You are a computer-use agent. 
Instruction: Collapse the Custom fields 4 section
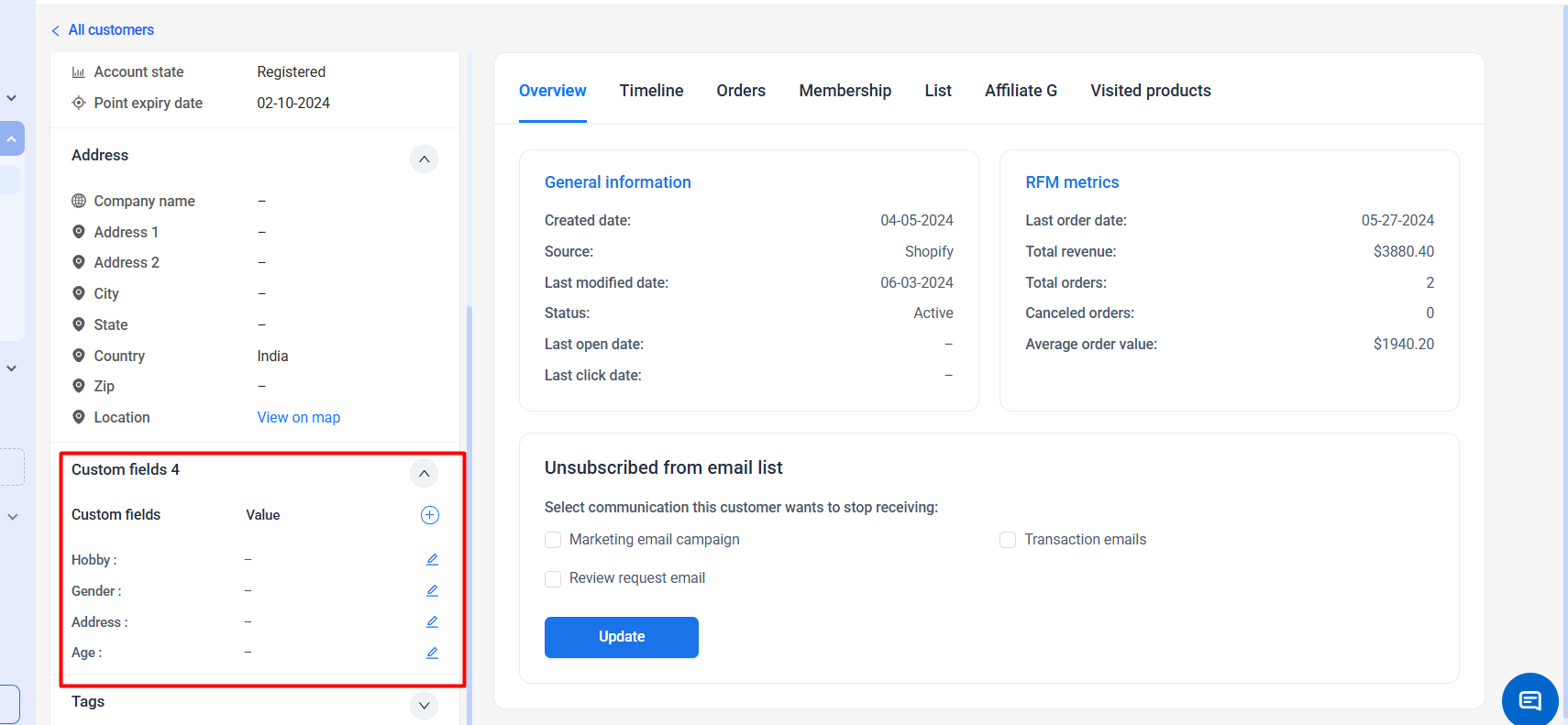[x=424, y=473]
